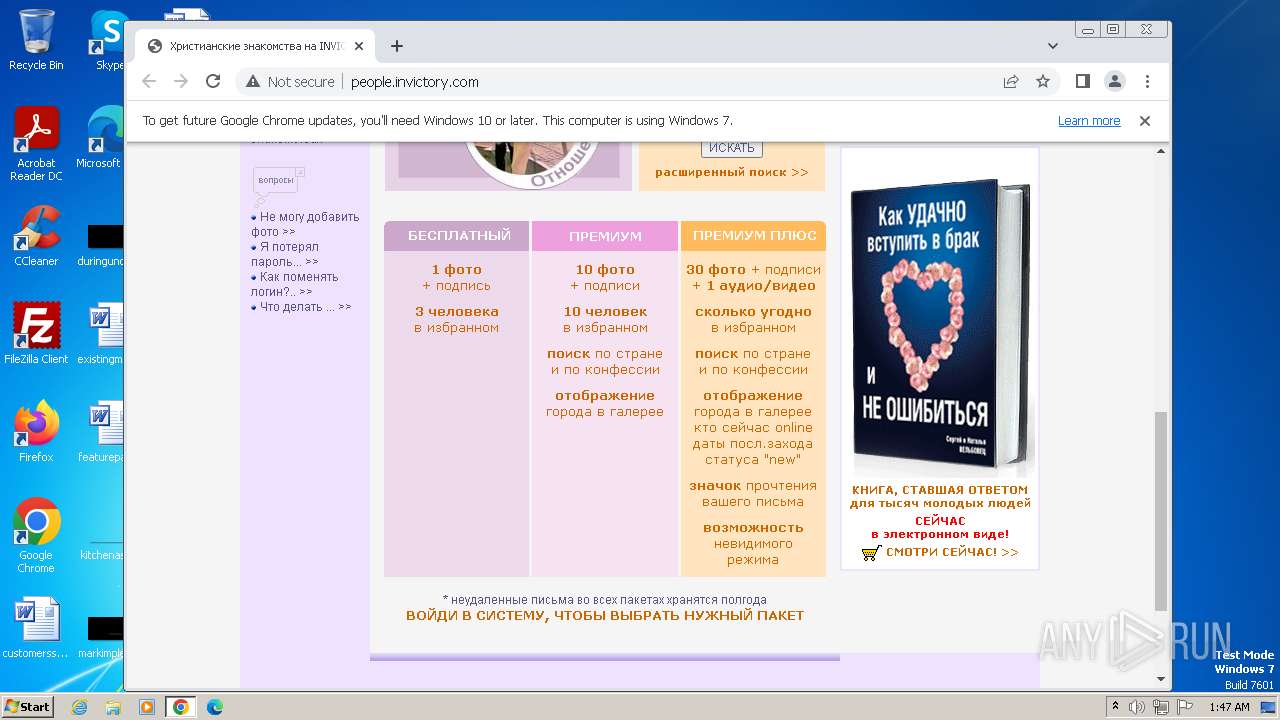Select the Христианские знакомства browser tab
Viewport: 1280px width, 720px height.
[256, 46]
